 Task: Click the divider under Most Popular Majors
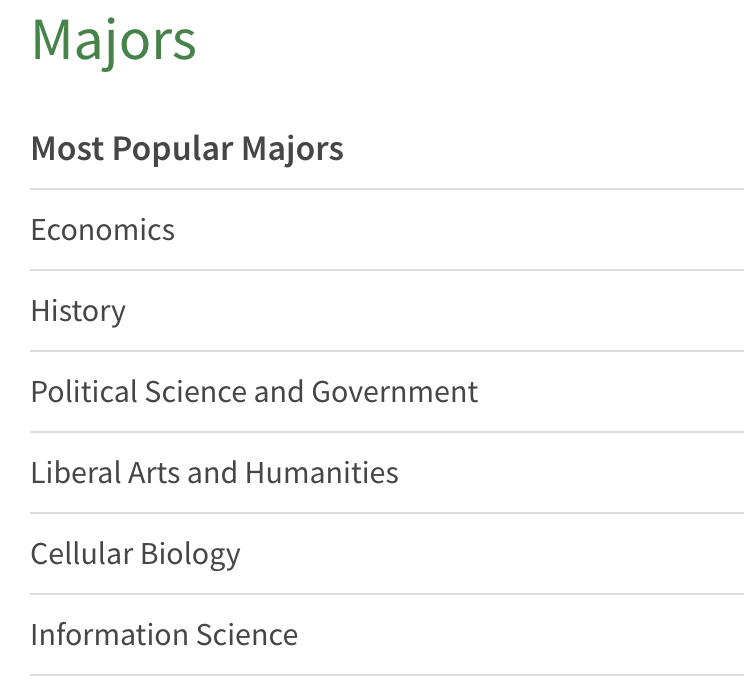pyautogui.click(x=387, y=189)
